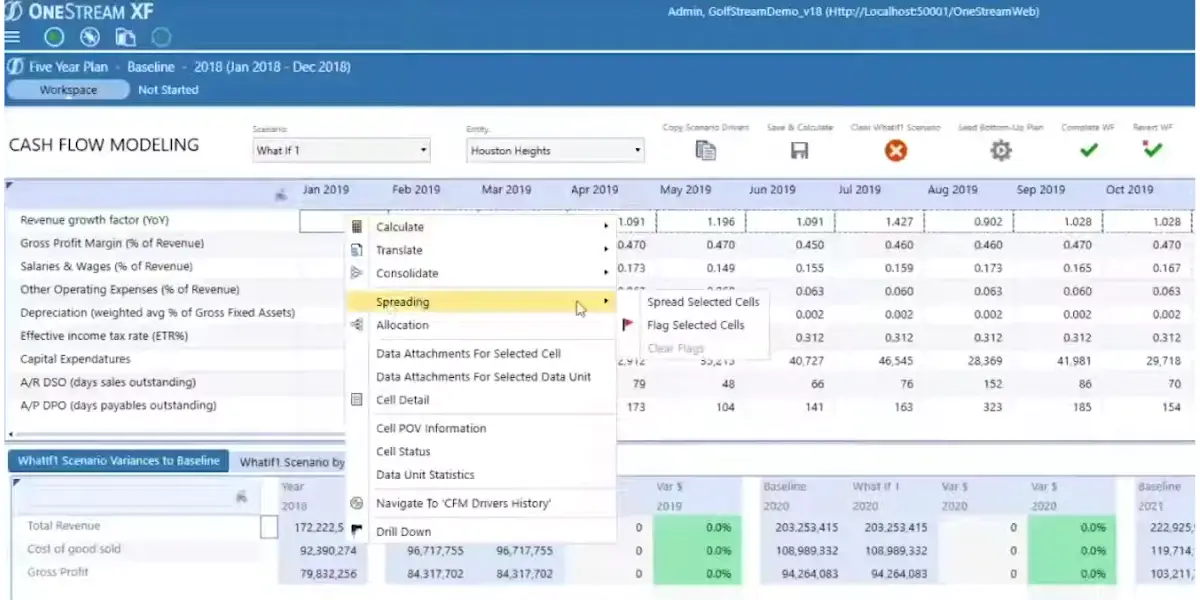Screen dimensions: 1200x600
Task: Click the A/R DSO row label
Action: pyautogui.click(x=108, y=382)
